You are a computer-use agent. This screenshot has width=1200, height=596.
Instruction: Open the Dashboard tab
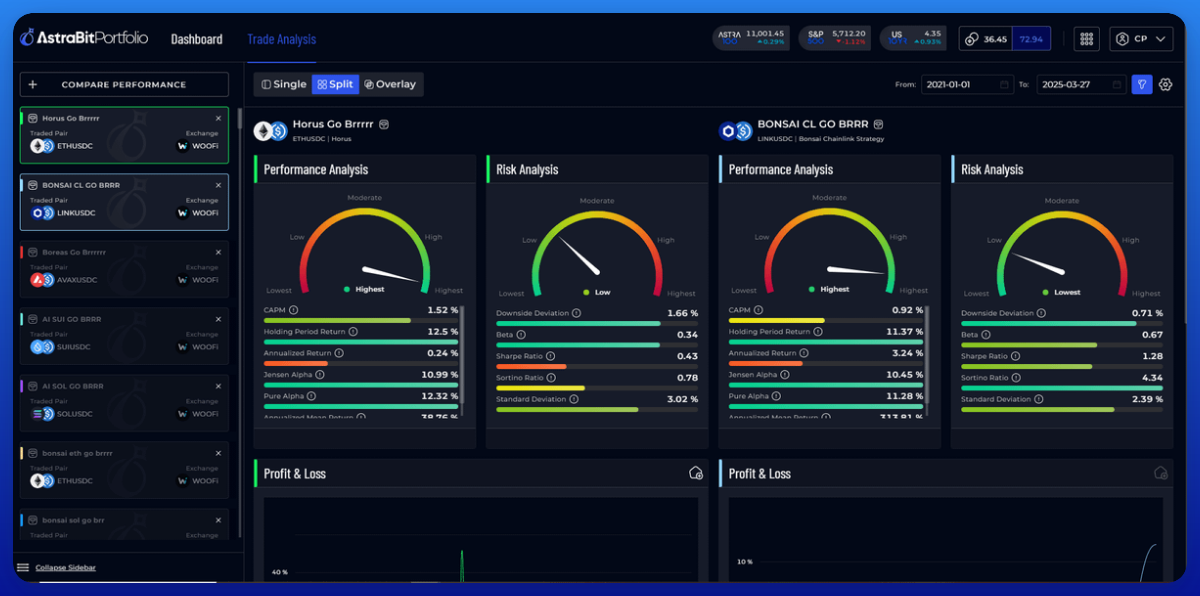pyautogui.click(x=197, y=39)
